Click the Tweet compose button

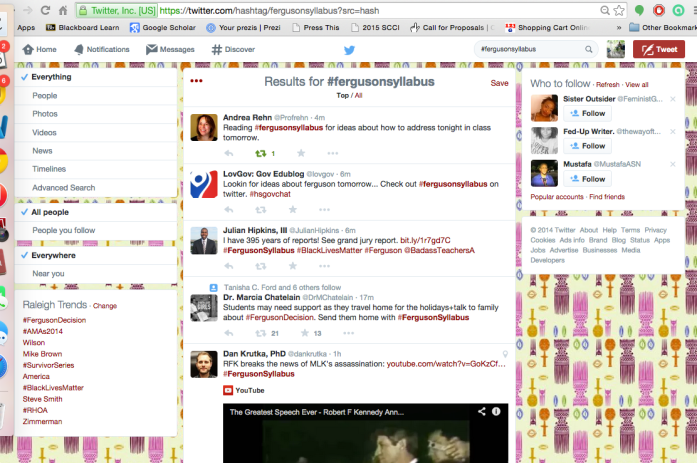coord(659,49)
